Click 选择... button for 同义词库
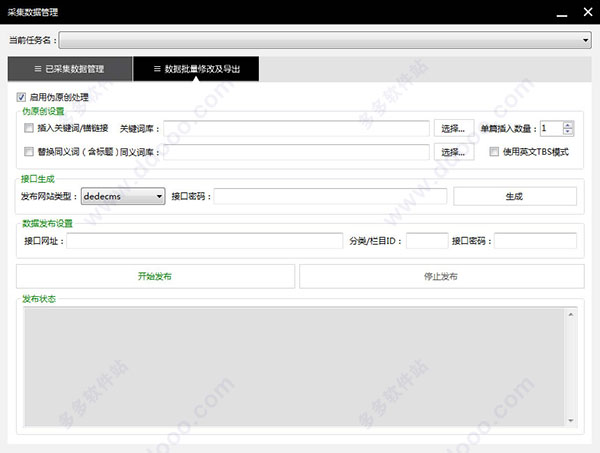The height and width of the screenshot is (453, 600). pyautogui.click(x=453, y=152)
